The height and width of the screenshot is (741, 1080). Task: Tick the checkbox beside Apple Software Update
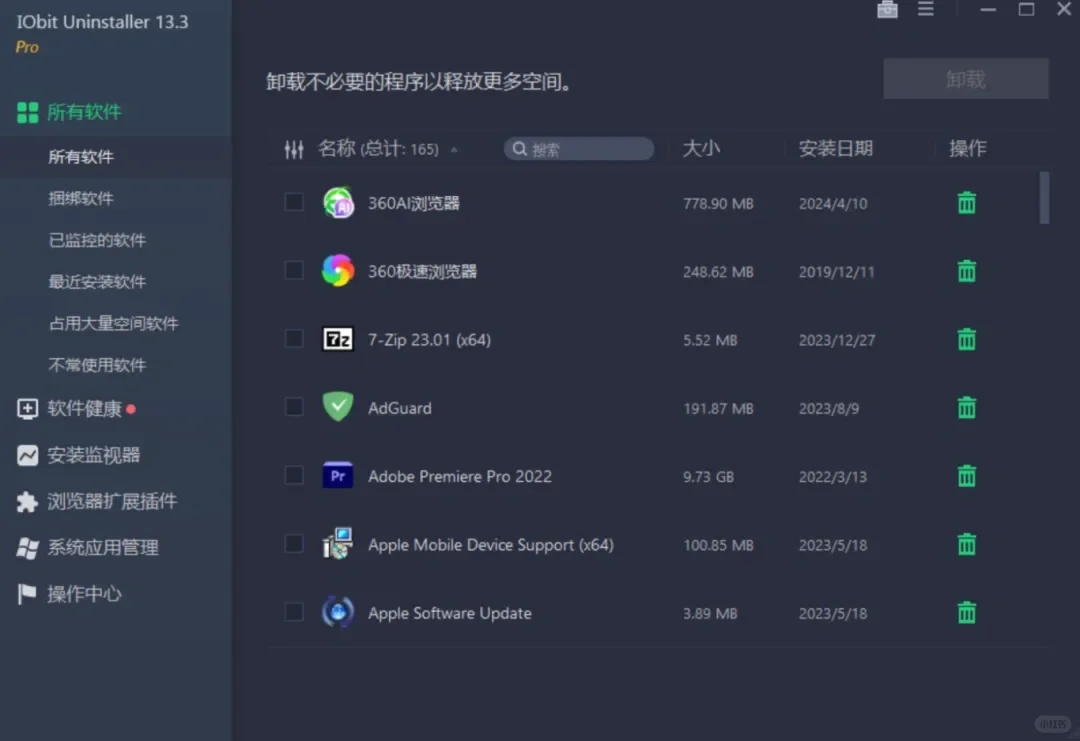294,613
